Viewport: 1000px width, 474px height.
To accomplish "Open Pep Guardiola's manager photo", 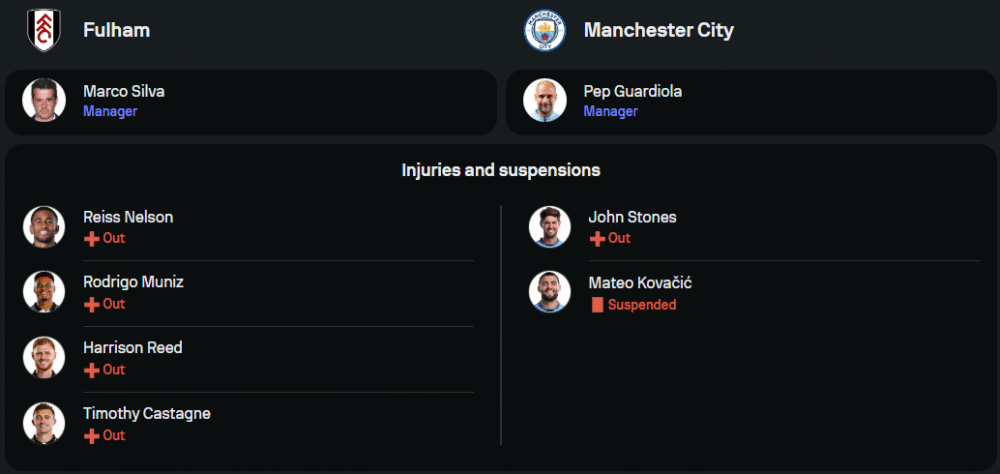I will [545, 100].
